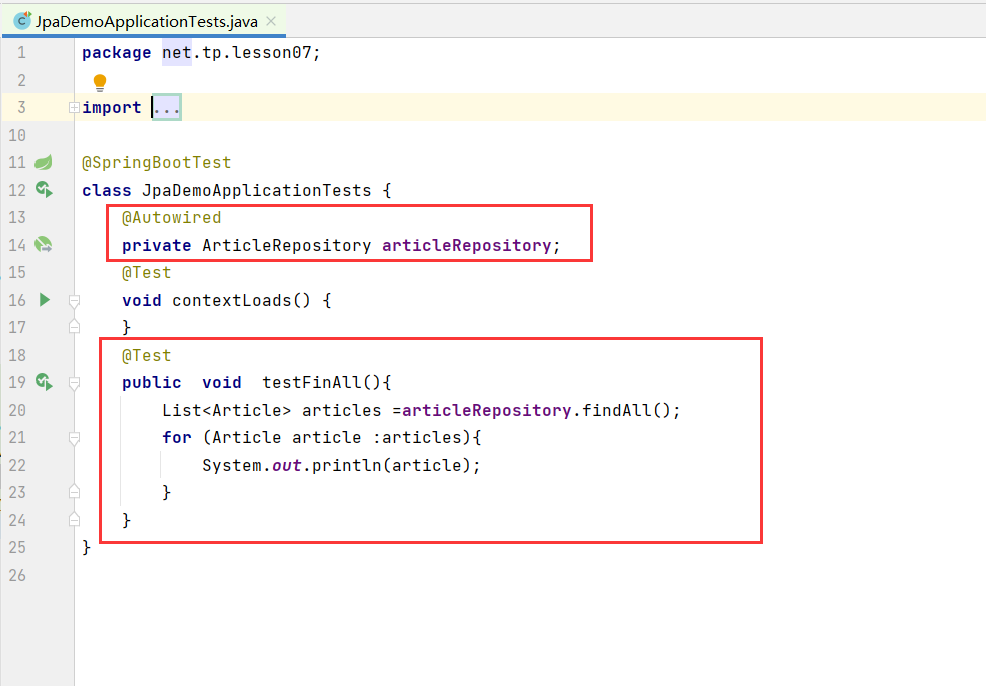Click the Spring leaf gutter icon line 11
The image size is (986, 686).
[x=43, y=163]
